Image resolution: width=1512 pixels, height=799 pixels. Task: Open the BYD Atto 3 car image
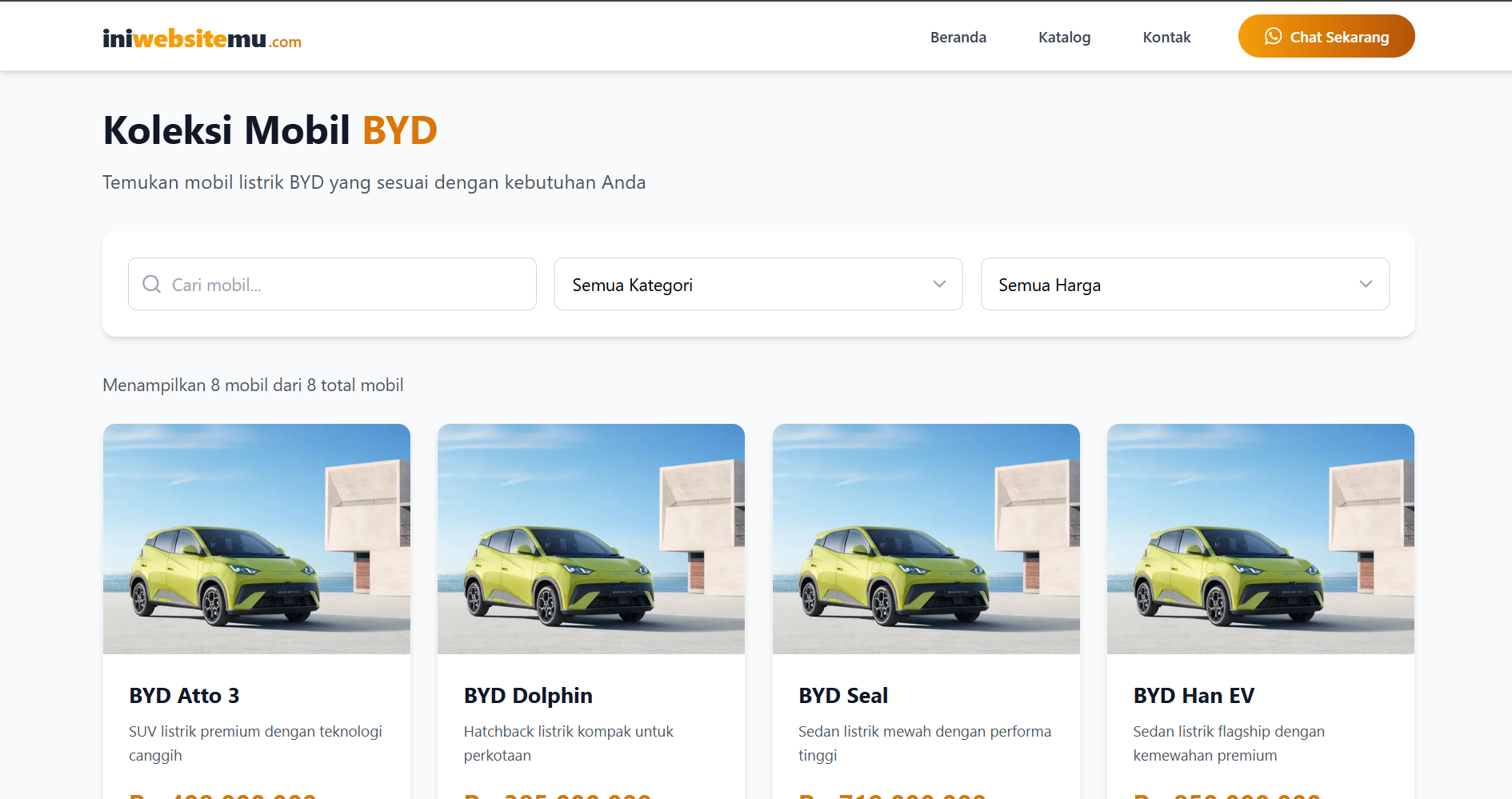pyautogui.click(x=257, y=539)
